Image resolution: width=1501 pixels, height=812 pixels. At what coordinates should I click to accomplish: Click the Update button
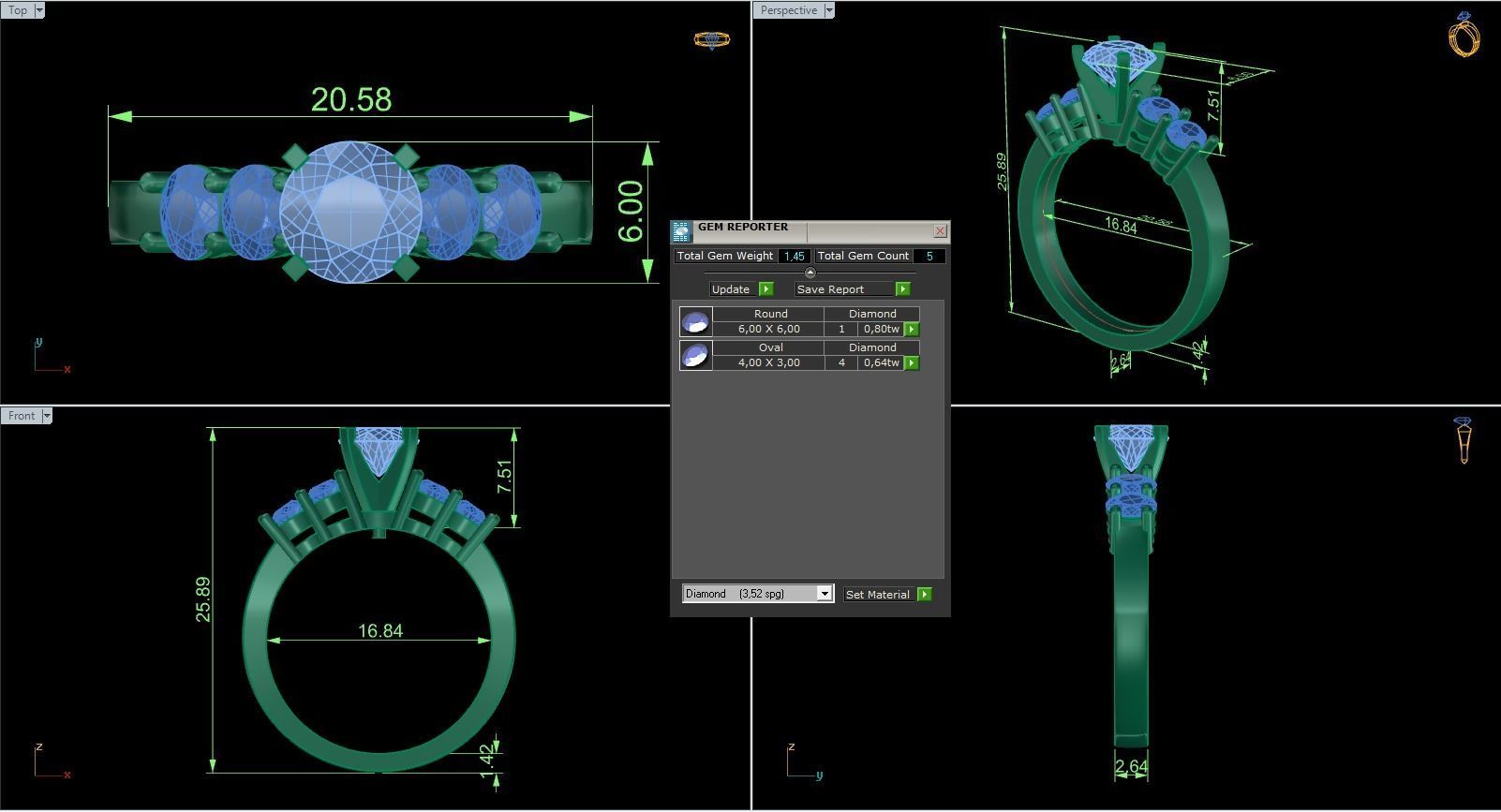click(x=732, y=289)
